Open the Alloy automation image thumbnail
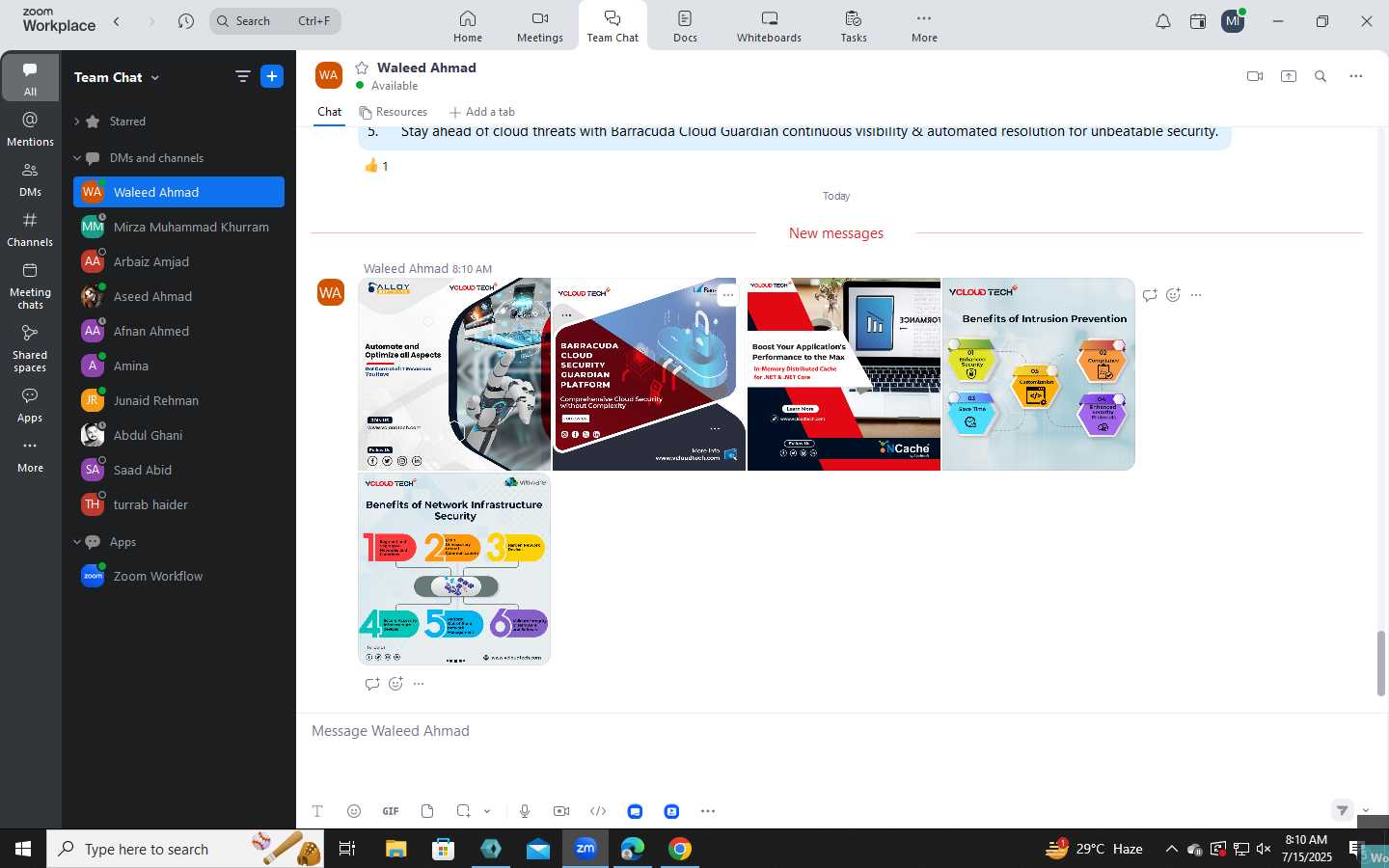Viewport: 1389px width, 868px height. coord(454,374)
